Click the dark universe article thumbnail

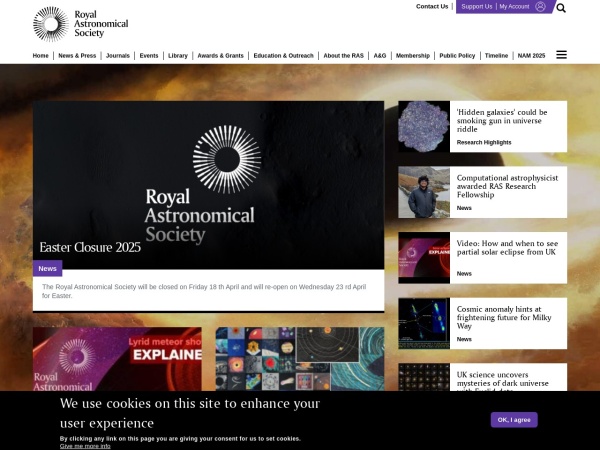[x=424, y=377]
